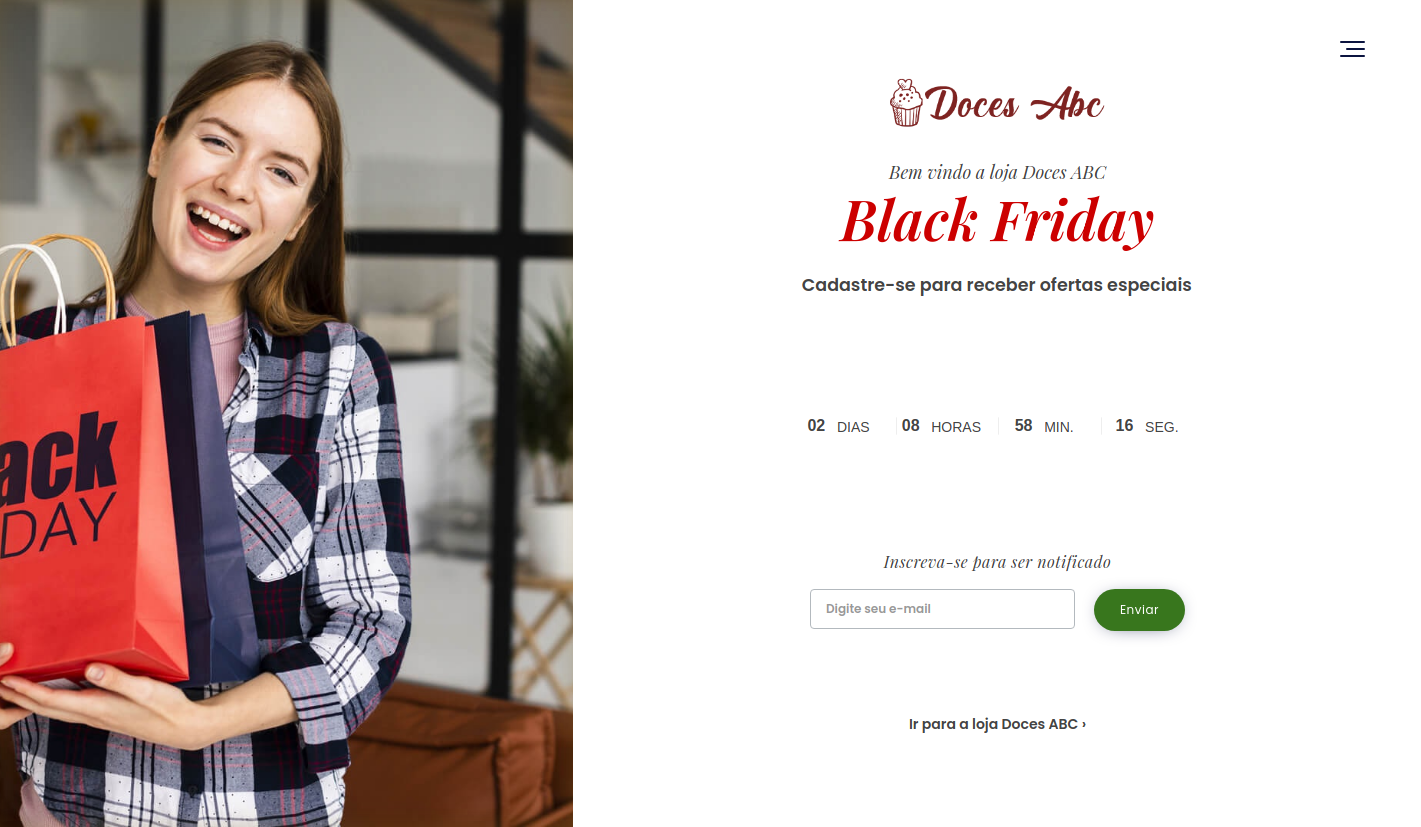
Task: Click the days countdown number 02
Action: click(x=816, y=426)
